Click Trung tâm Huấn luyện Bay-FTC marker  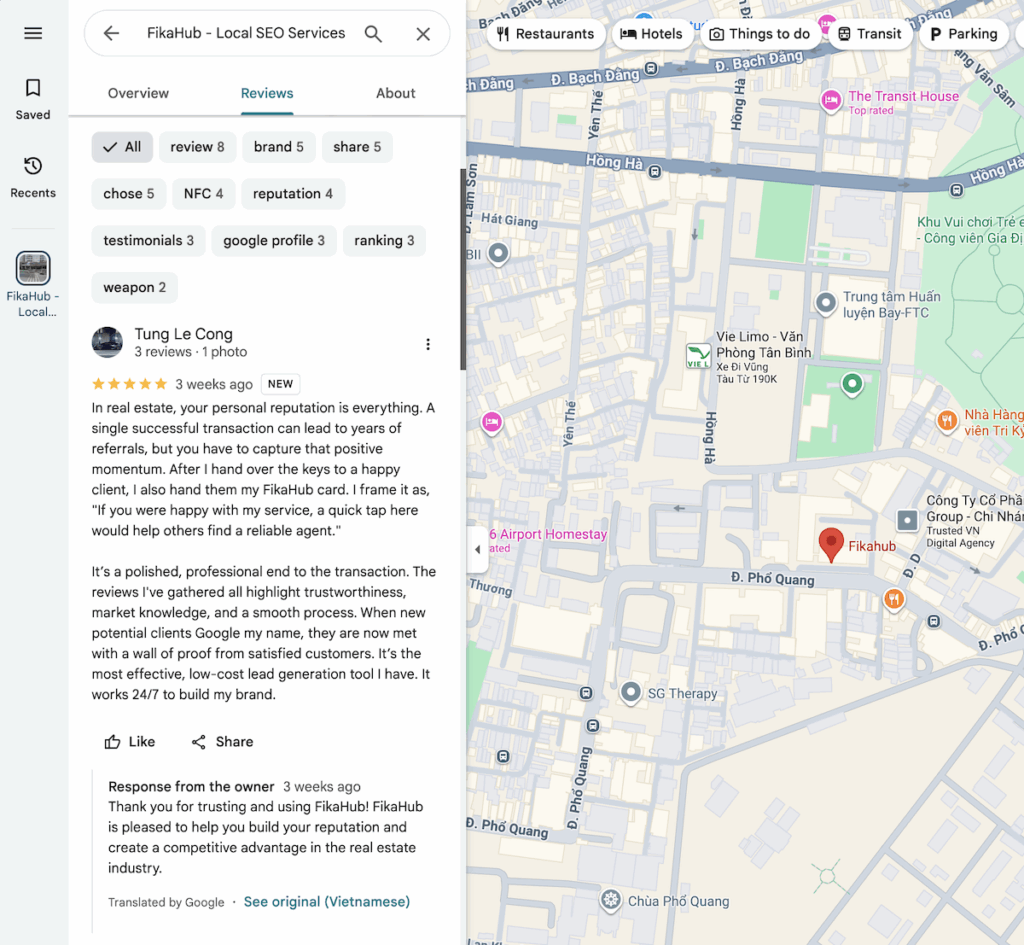[x=825, y=303]
